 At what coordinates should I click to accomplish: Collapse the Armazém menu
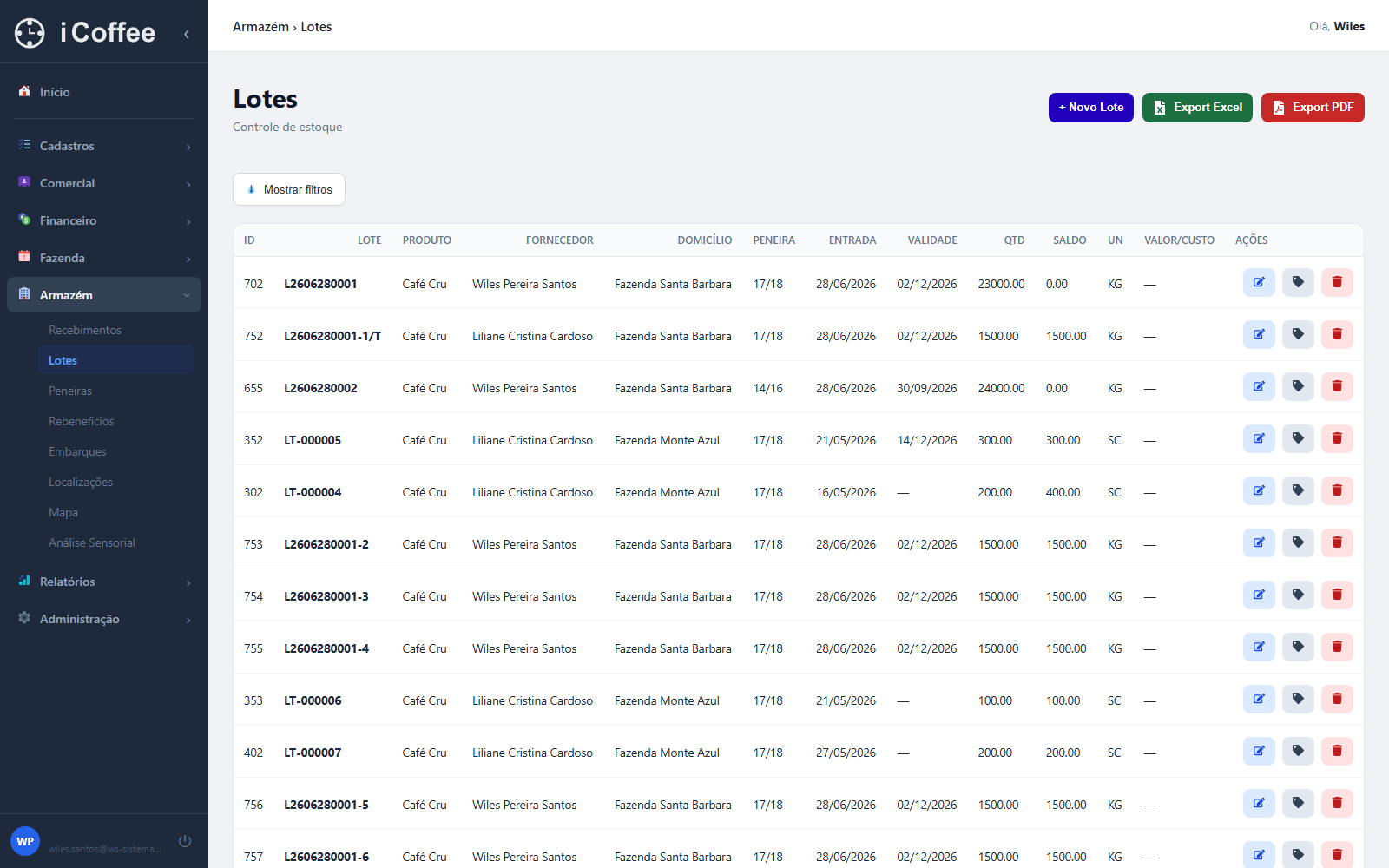point(104,295)
